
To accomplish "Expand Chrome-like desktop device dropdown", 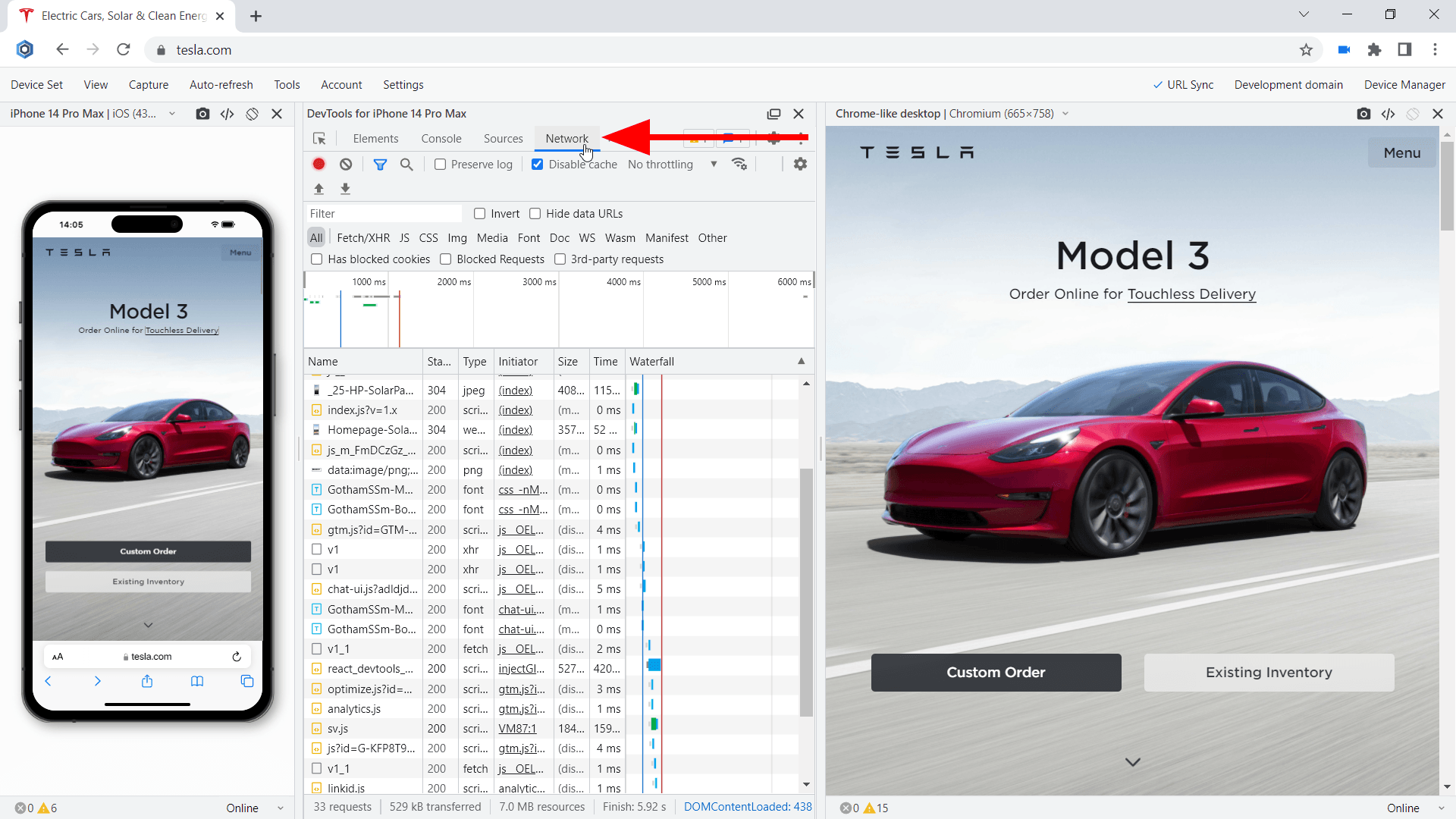I will tap(1065, 114).
